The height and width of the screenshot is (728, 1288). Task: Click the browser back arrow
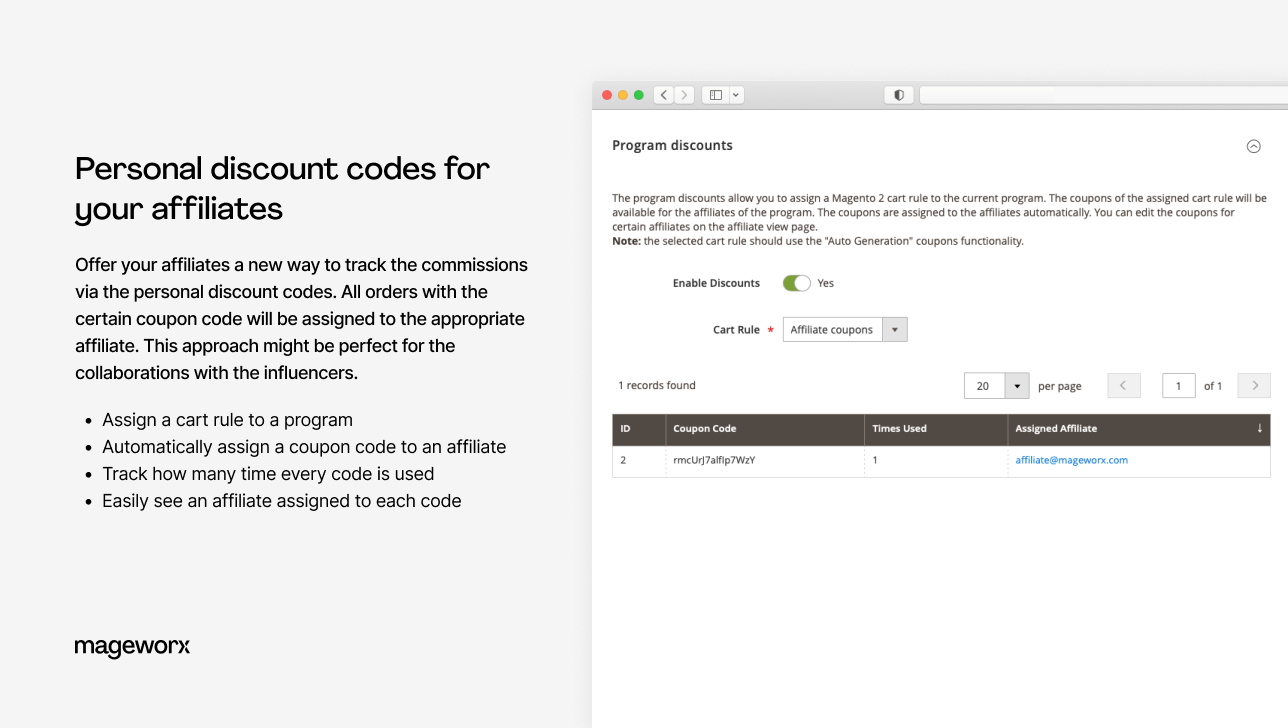[663, 95]
